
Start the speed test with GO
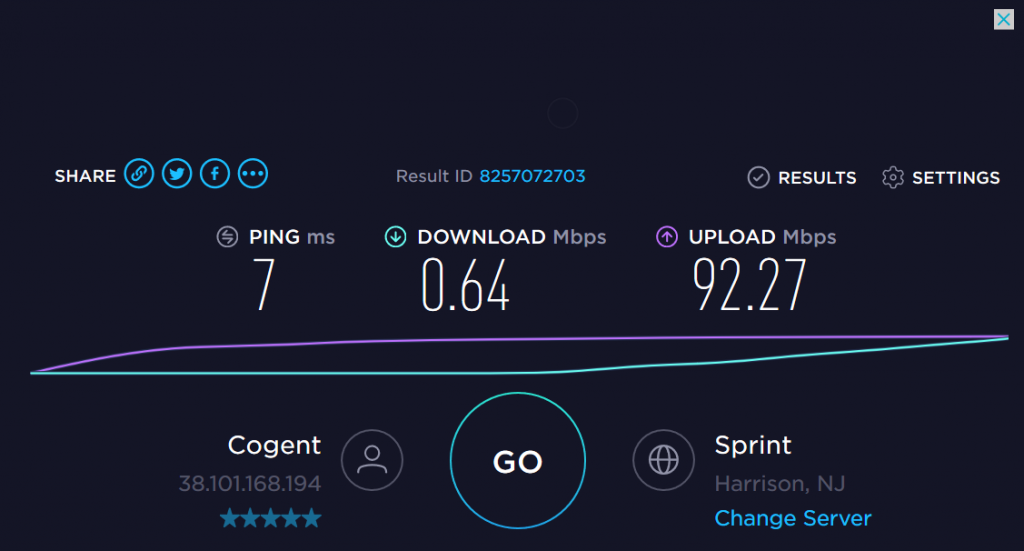click(x=518, y=460)
